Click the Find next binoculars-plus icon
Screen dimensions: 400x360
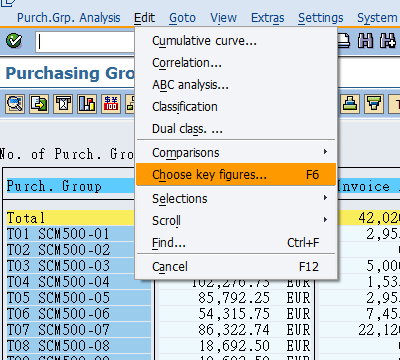coord(388,41)
